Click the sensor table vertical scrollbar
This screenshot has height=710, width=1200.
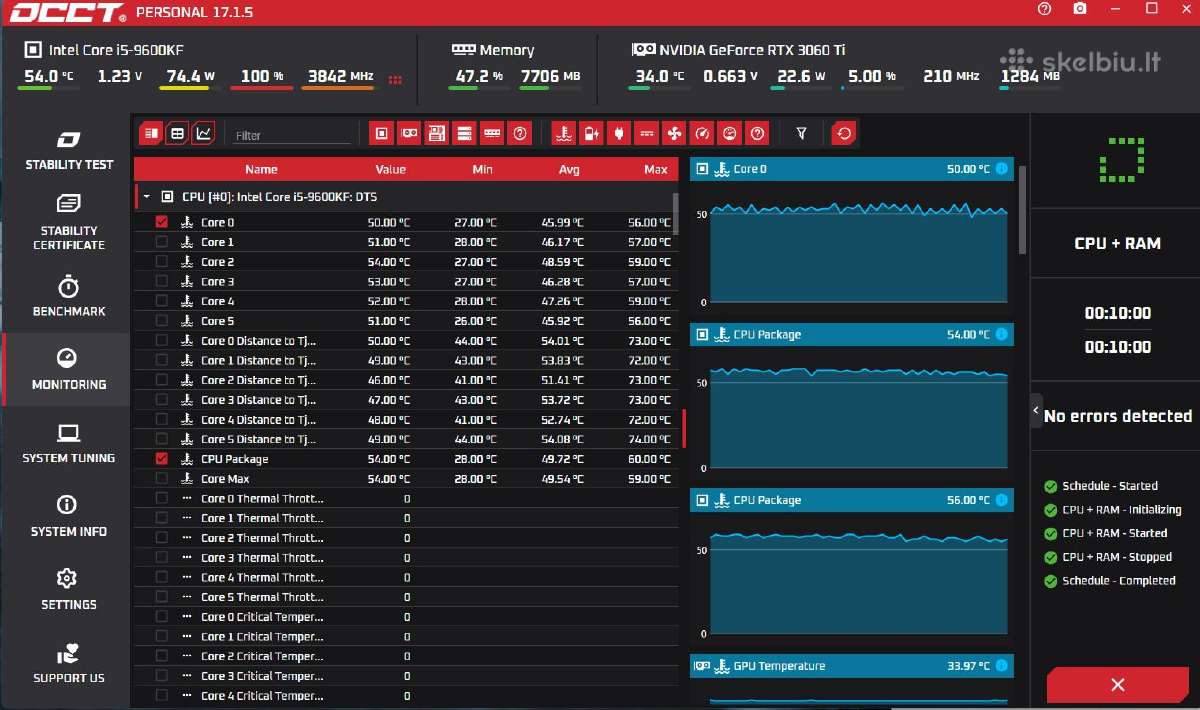coord(677,213)
